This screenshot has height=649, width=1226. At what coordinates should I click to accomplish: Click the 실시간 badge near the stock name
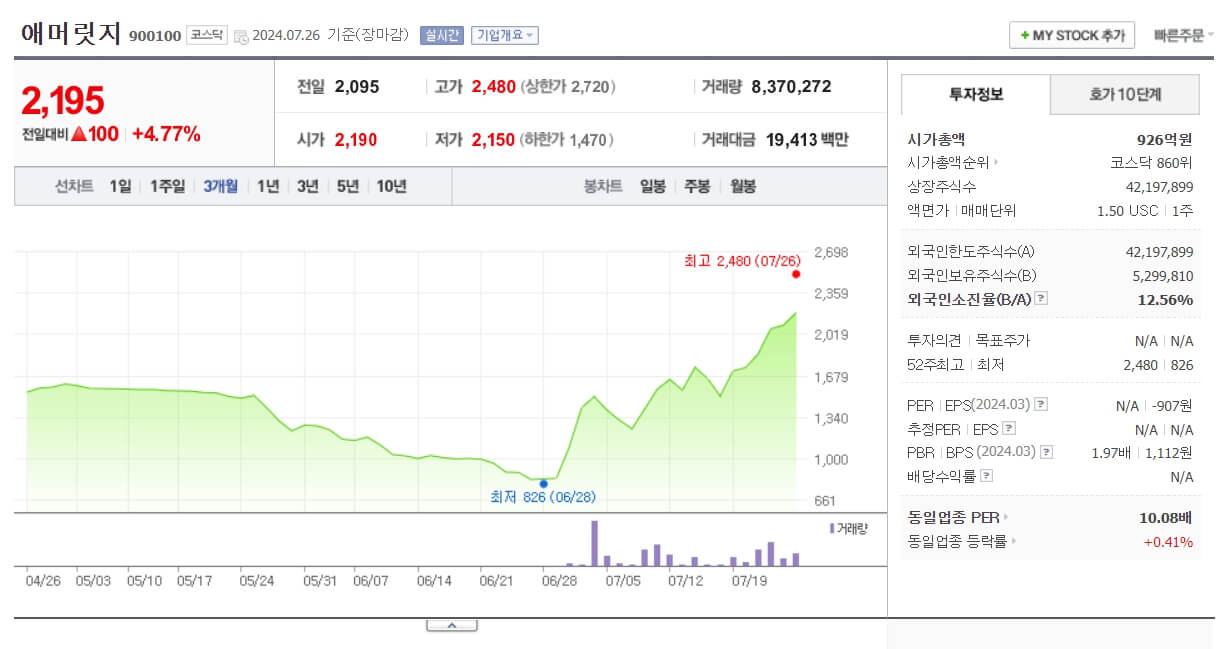coord(442,33)
